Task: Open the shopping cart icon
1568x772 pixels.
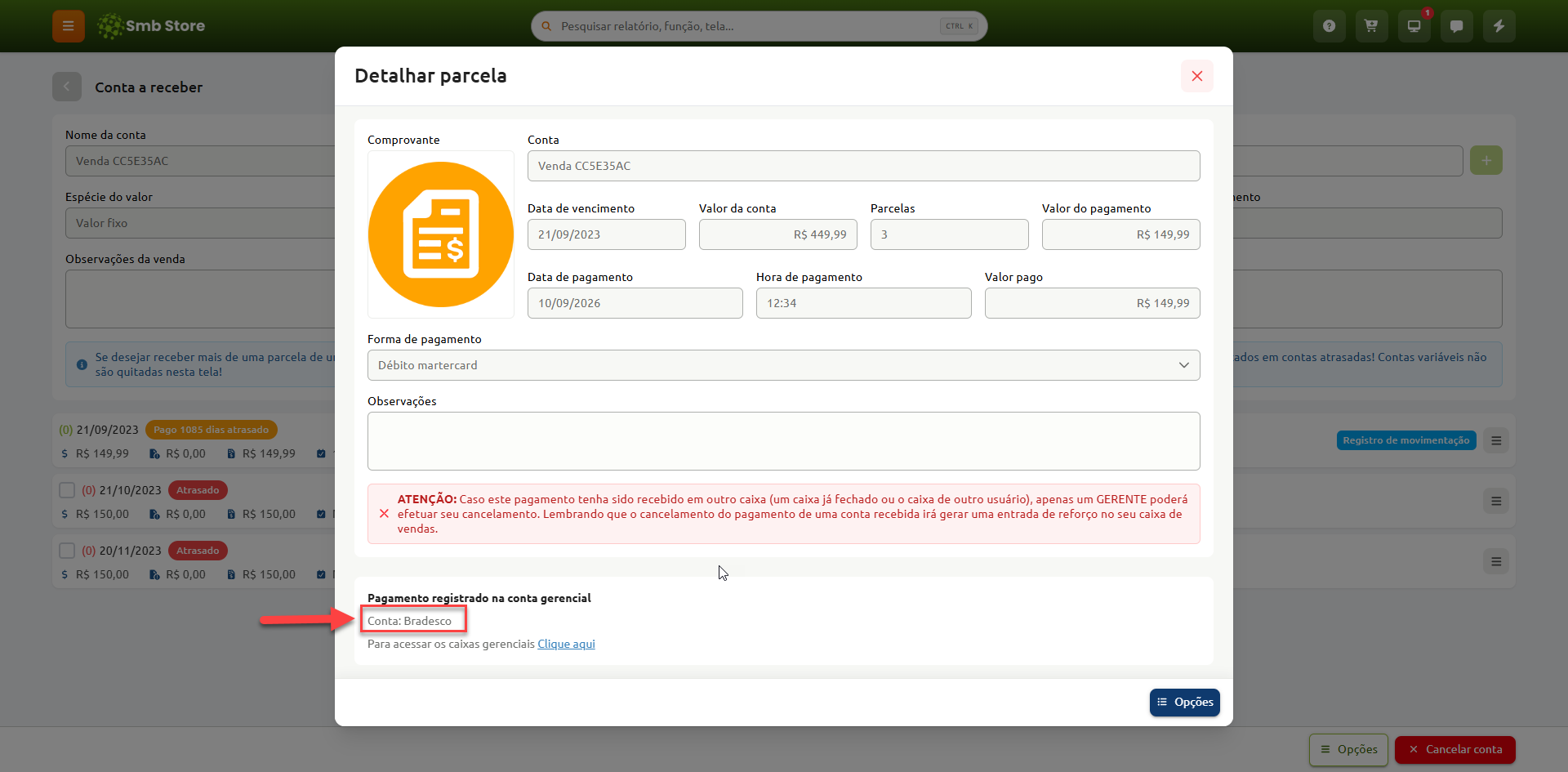Action: (1372, 26)
